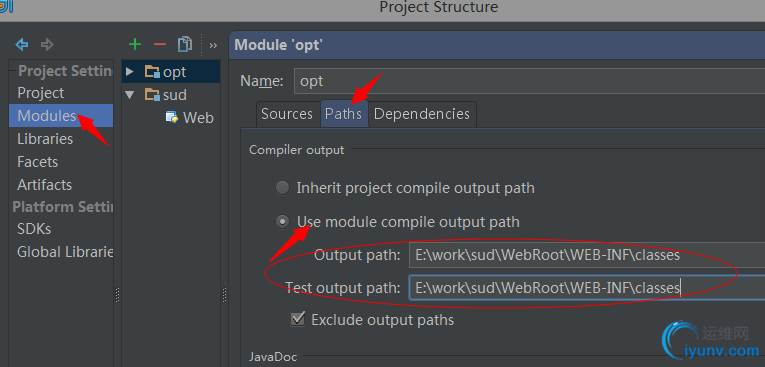Select Inherit project compile output path
Screen dimensions: 765x367
(282, 188)
